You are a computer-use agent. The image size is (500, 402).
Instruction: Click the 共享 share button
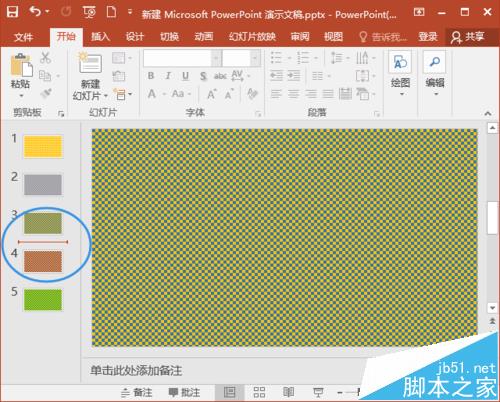click(468, 37)
